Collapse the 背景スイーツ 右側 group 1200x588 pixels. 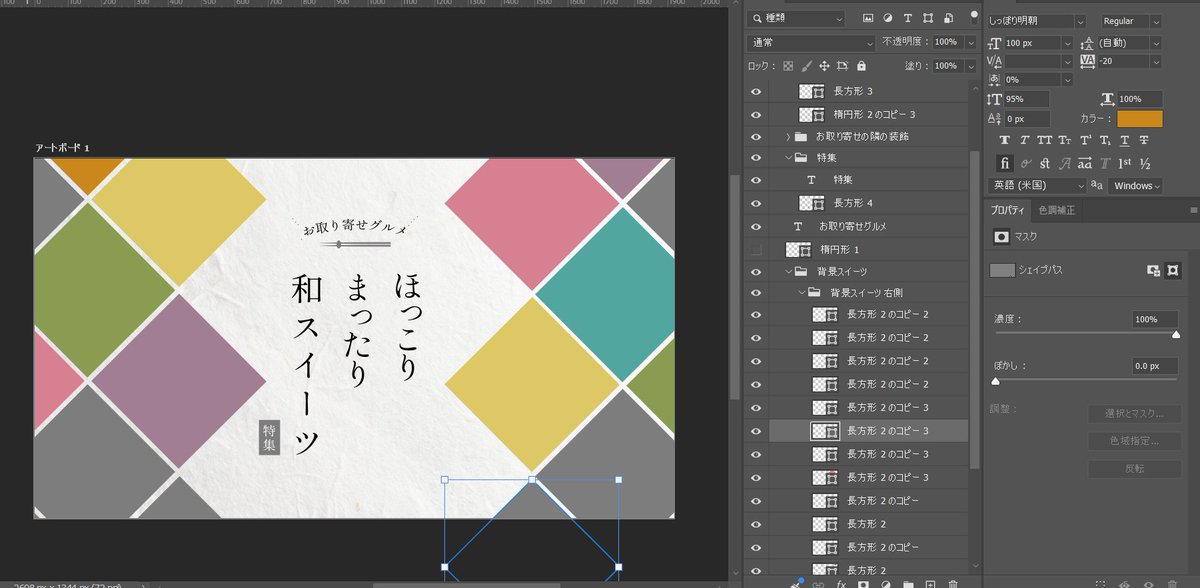pos(801,293)
